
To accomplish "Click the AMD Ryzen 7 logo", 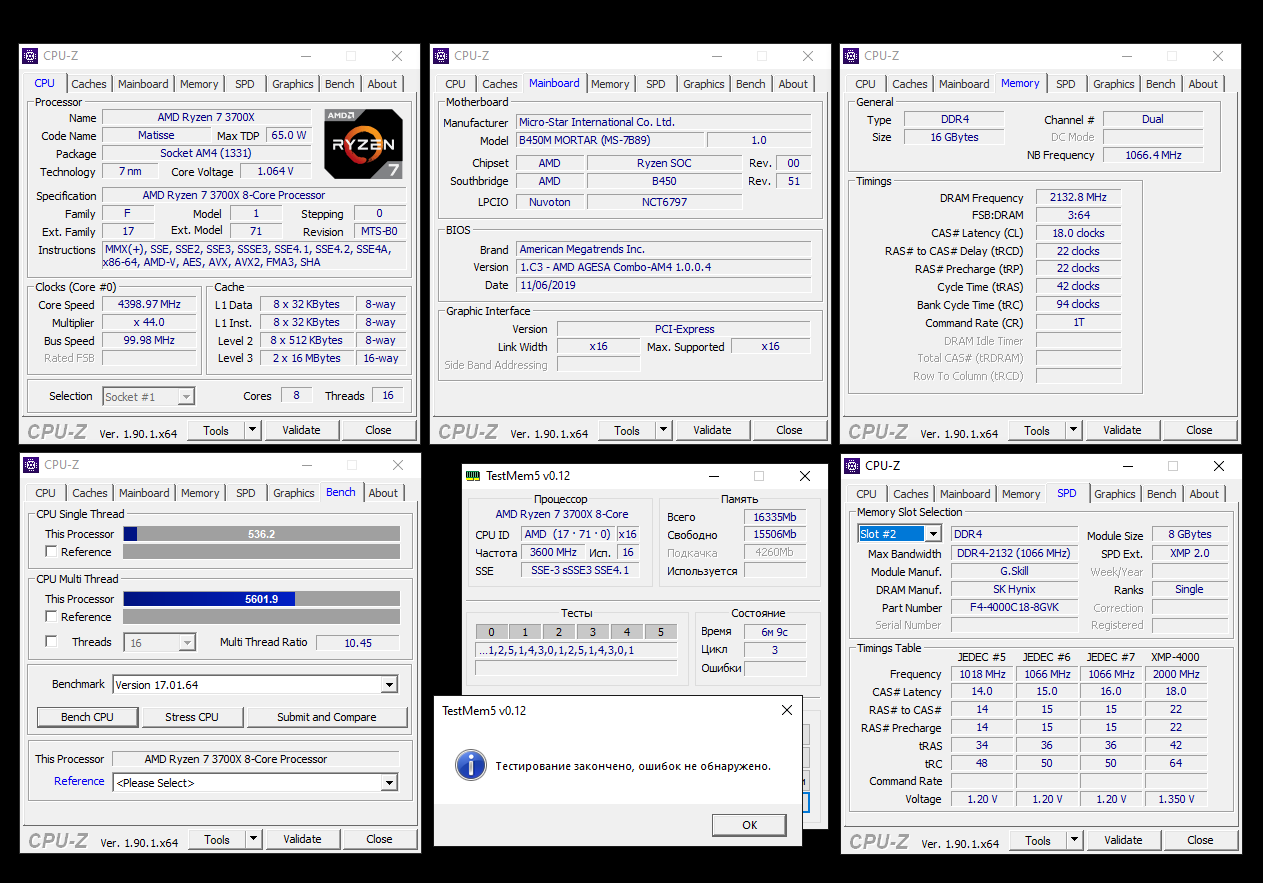I will [x=363, y=143].
